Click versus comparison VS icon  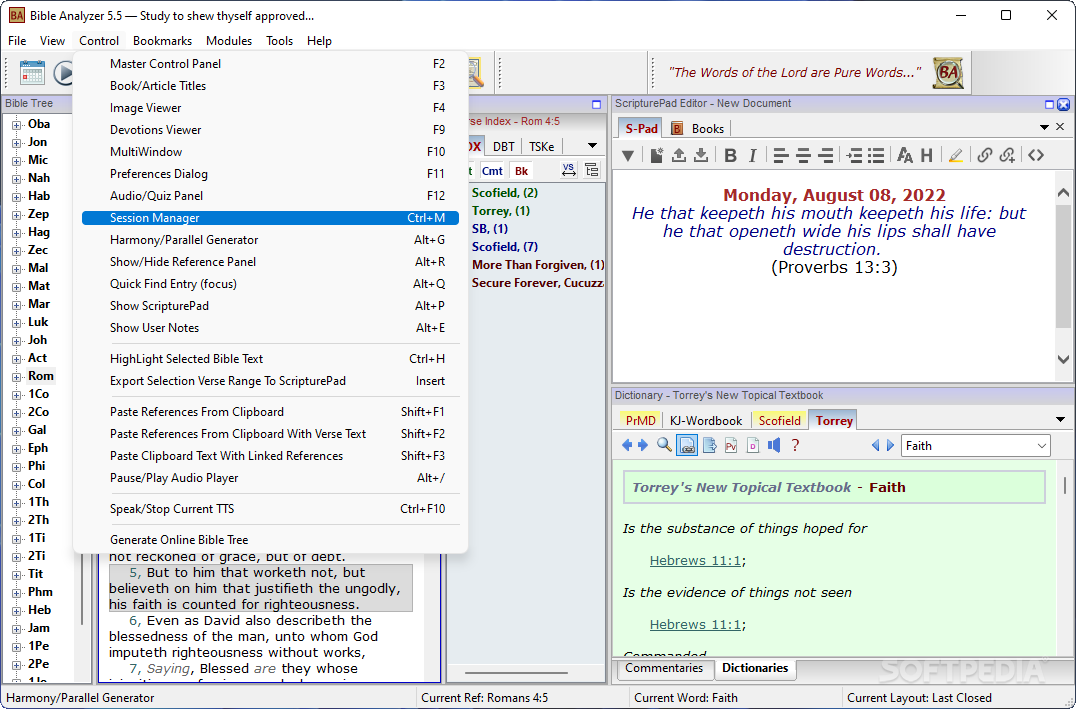(x=569, y=170)
